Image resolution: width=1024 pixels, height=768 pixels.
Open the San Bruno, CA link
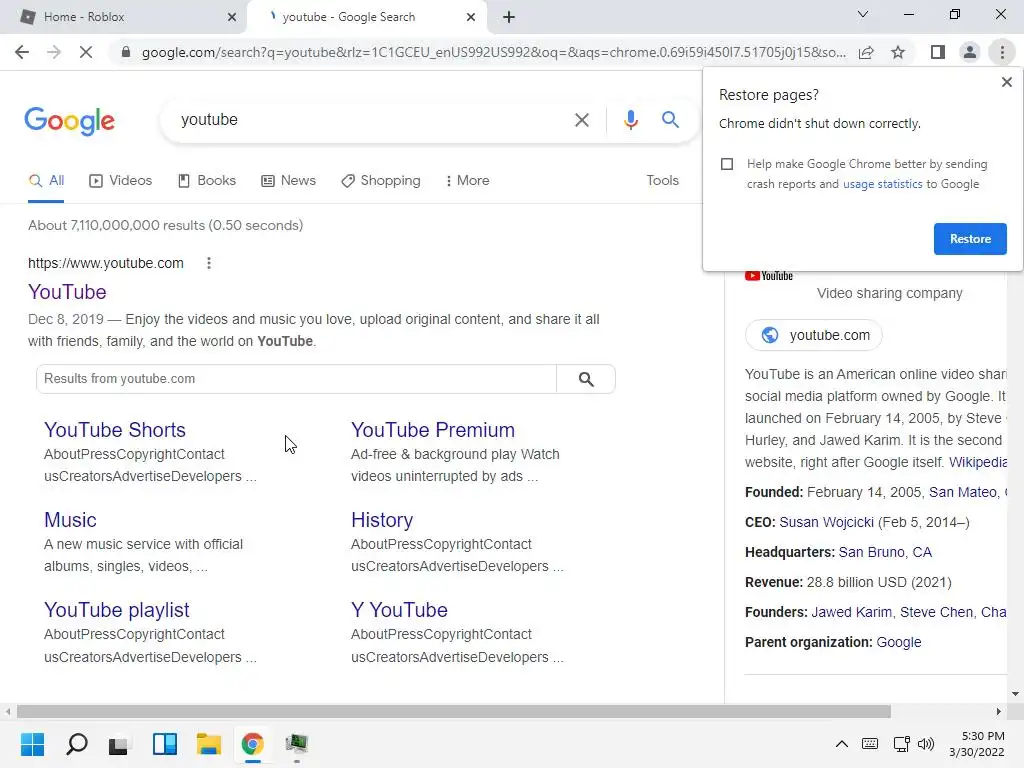tap(885, 552)
